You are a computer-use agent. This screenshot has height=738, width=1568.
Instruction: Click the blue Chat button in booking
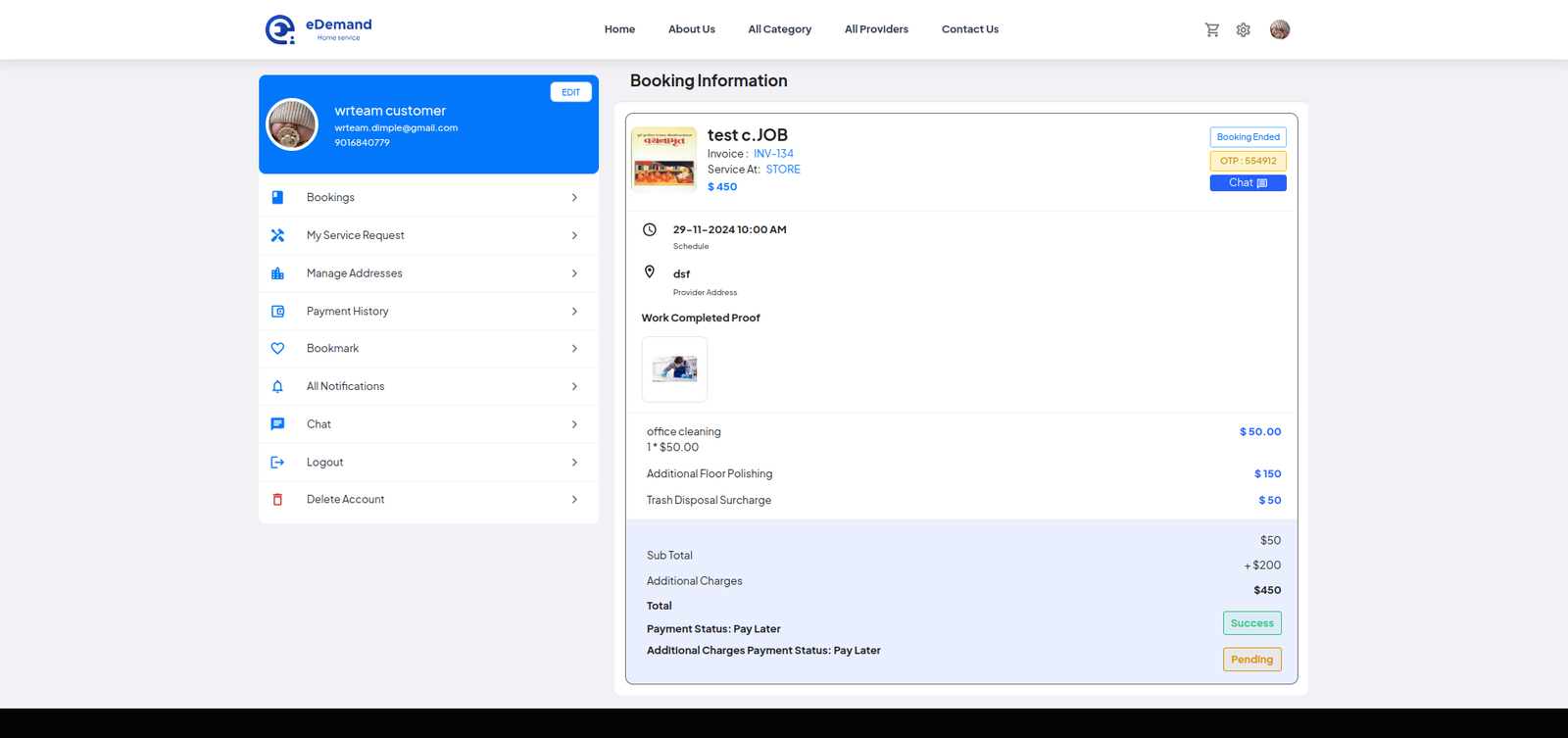[x=1248, y=183]
